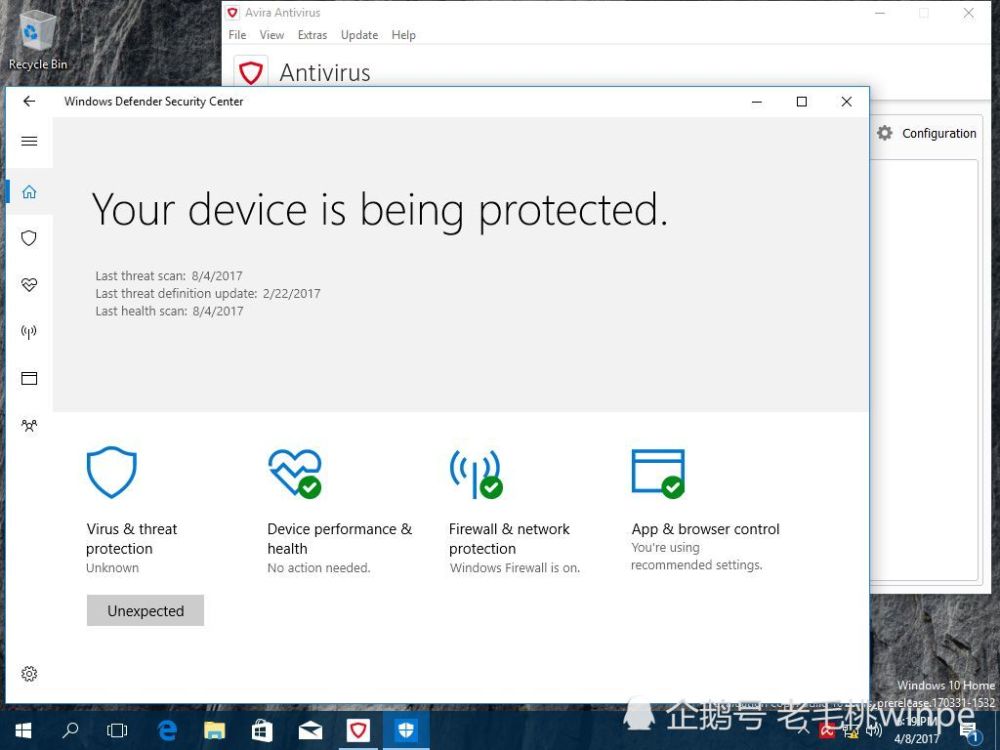Image resolution: width=1000 pixels, height=750 pixels.
Task: Click the Last threat scan date text
Action: pyautogui.click(x=169, y=276)
